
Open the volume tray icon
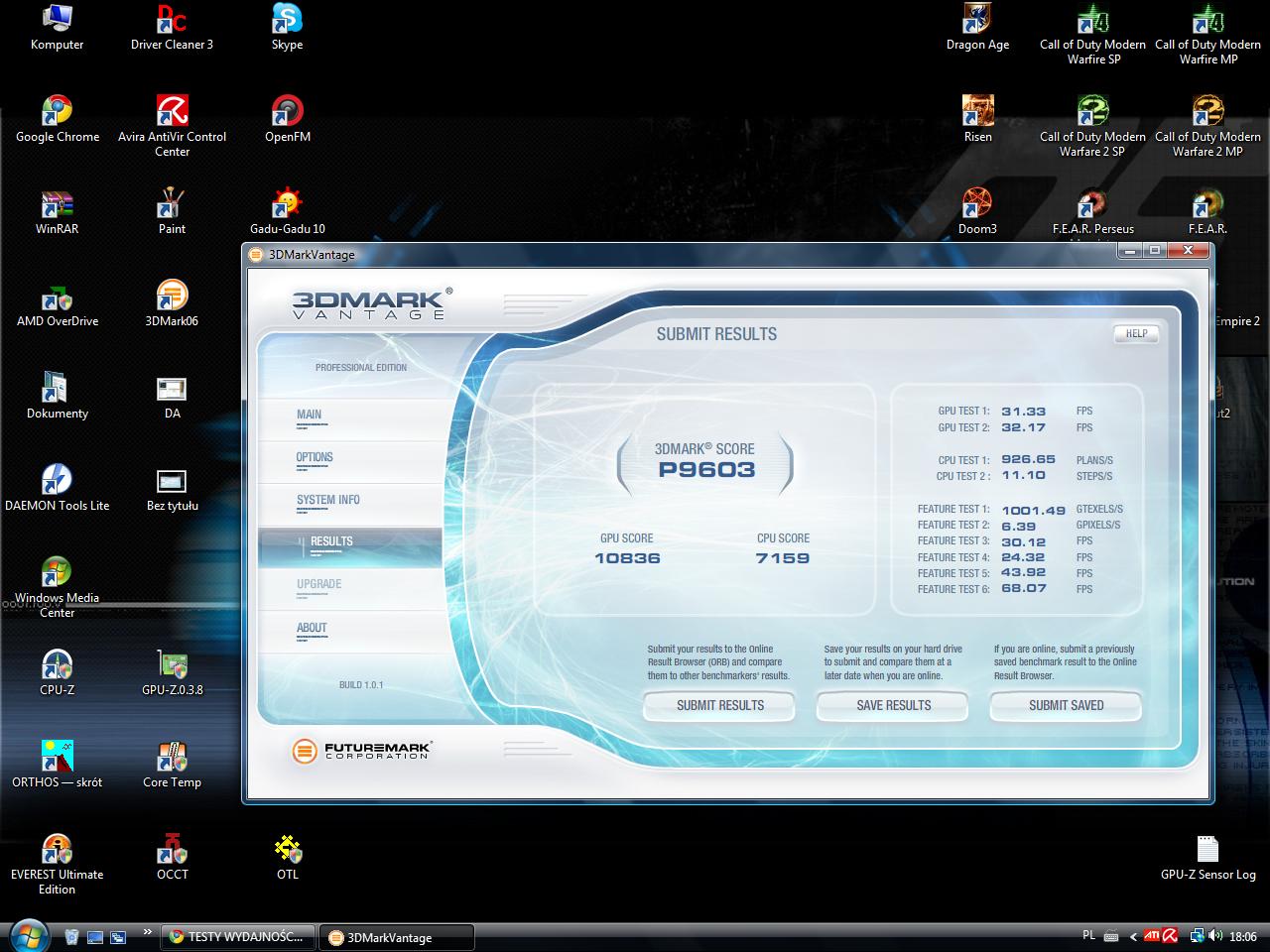(1217, 936)
